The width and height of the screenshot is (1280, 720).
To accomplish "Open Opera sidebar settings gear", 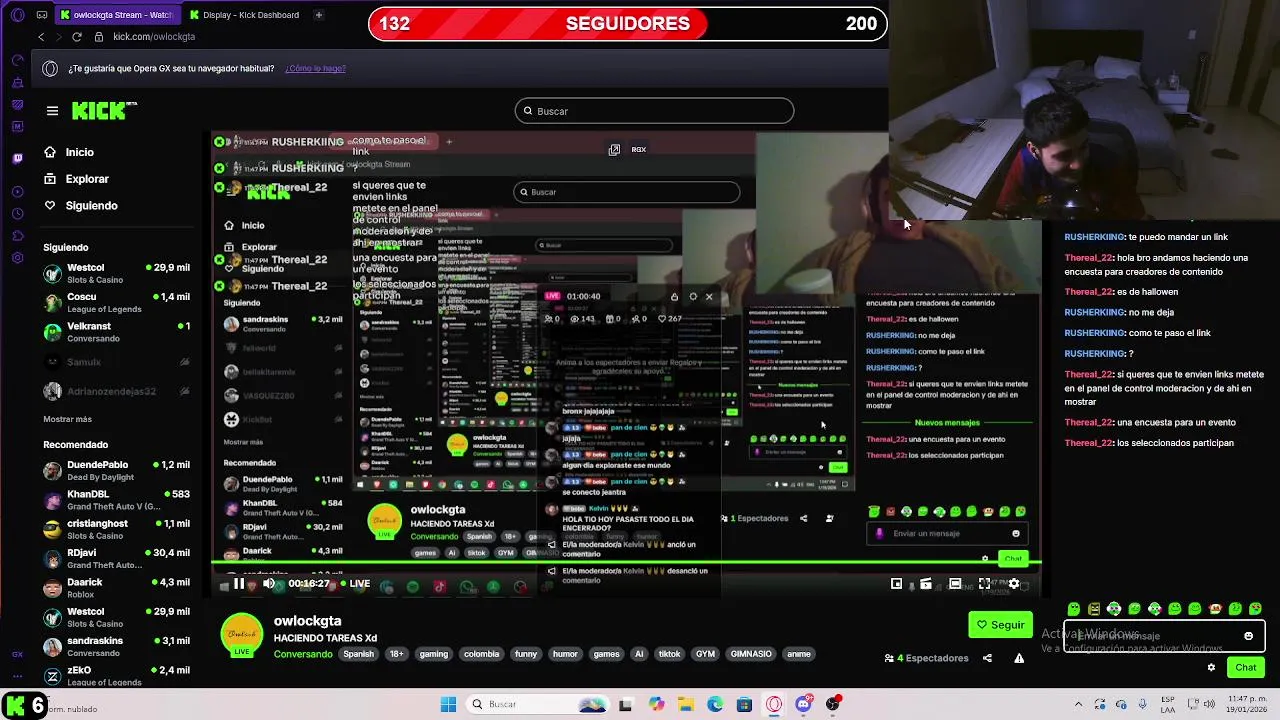I will (17, 258).
